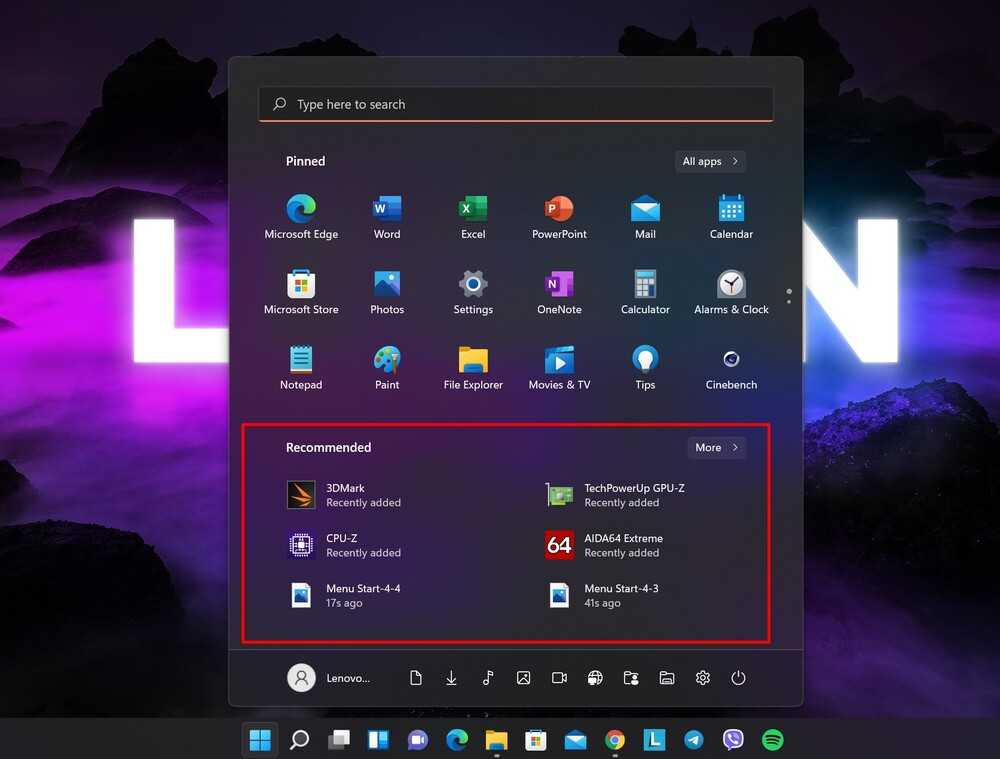Open the Microsoft Store pinned app
The image size is (1000, 759).
(x=301, y=285)
